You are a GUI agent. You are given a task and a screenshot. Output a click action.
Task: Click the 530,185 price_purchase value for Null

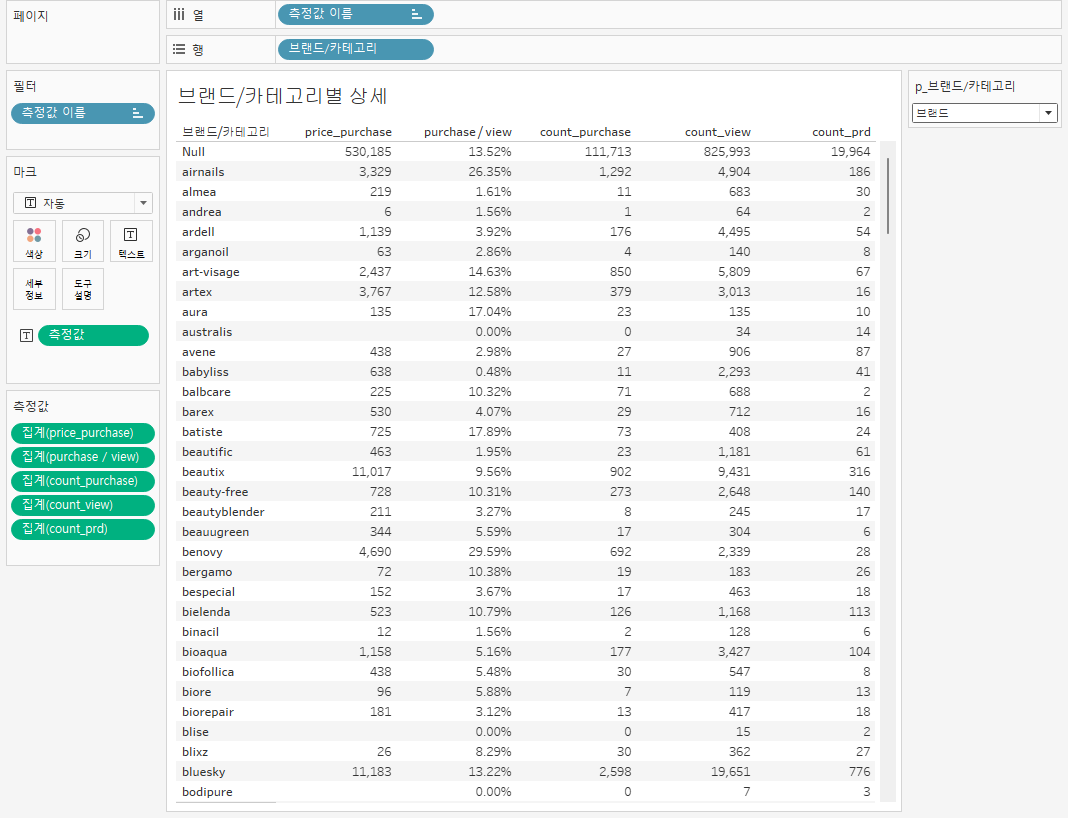(368, 152)
